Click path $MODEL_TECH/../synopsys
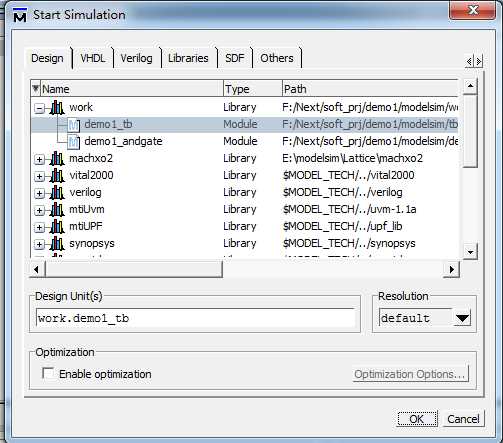 pyautogui.click(x=349, y=244)
